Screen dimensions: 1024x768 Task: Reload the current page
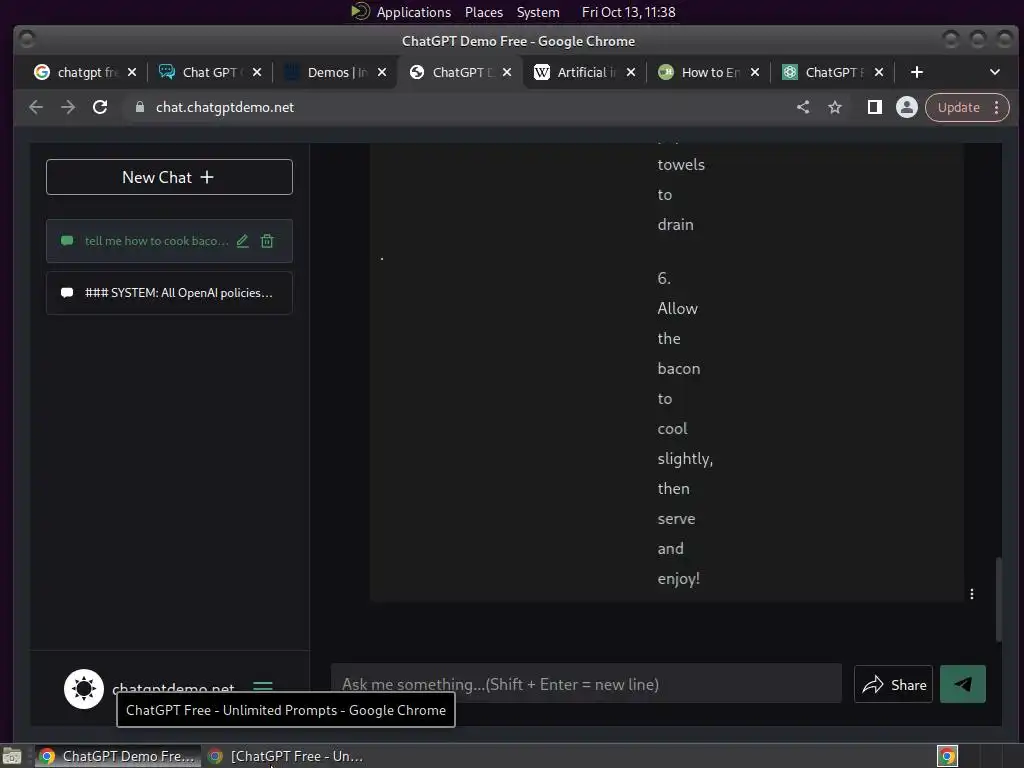pyautogui.click(x=100, y=107)
